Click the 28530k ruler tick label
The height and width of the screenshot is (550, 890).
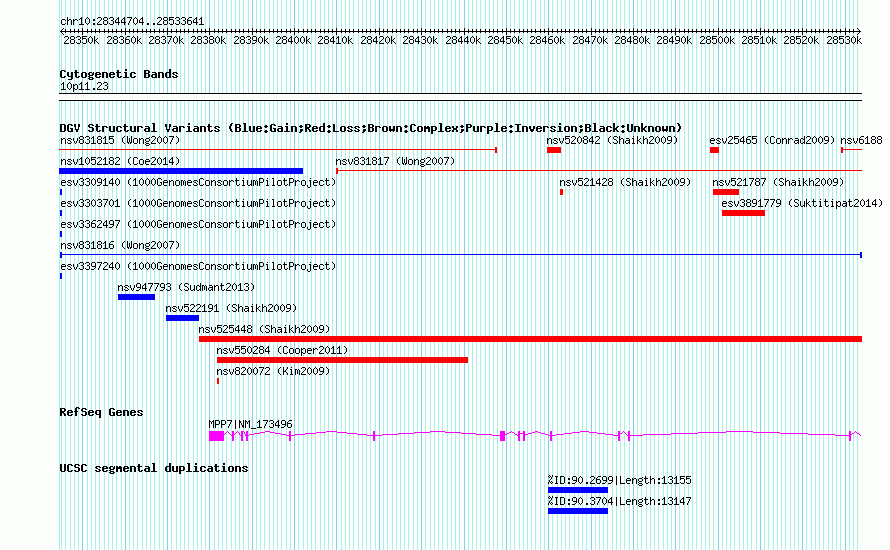point(844,40)
